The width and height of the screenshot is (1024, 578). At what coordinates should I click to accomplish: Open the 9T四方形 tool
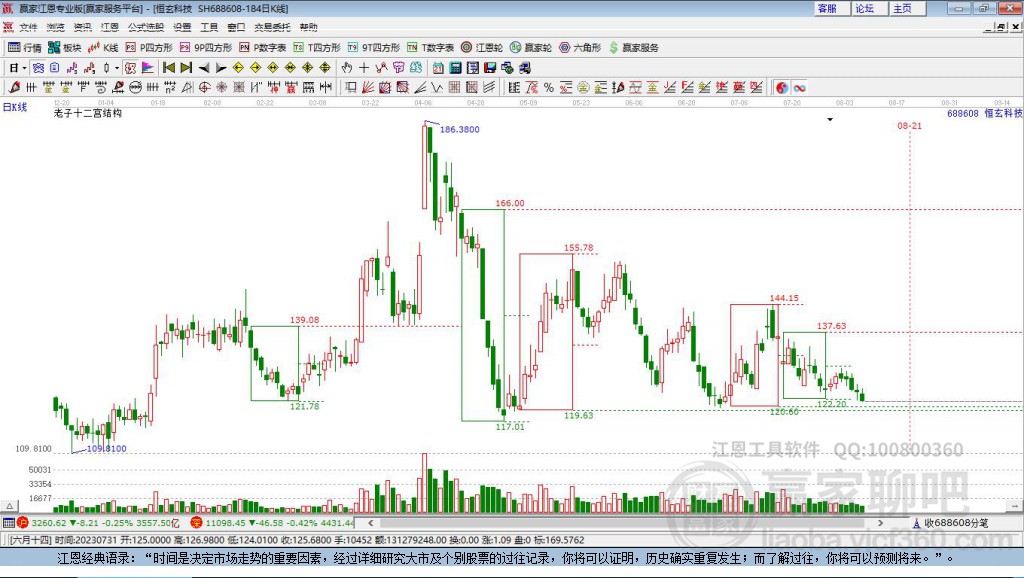click(x=374, y=47)
